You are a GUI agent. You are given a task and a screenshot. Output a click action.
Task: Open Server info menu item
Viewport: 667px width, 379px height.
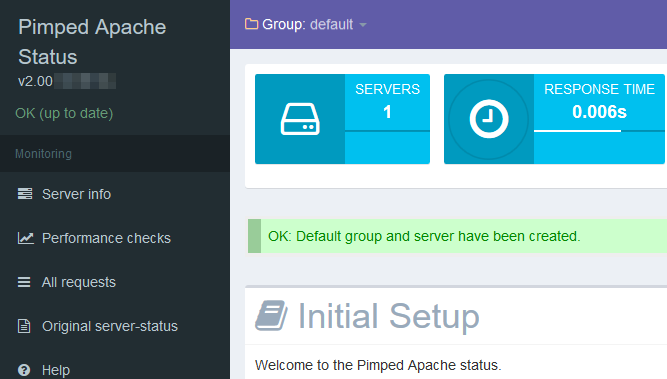(115, 194)
